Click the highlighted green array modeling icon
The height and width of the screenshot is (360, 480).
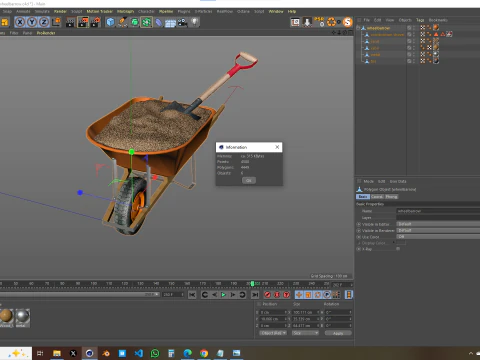click(146, 22)
